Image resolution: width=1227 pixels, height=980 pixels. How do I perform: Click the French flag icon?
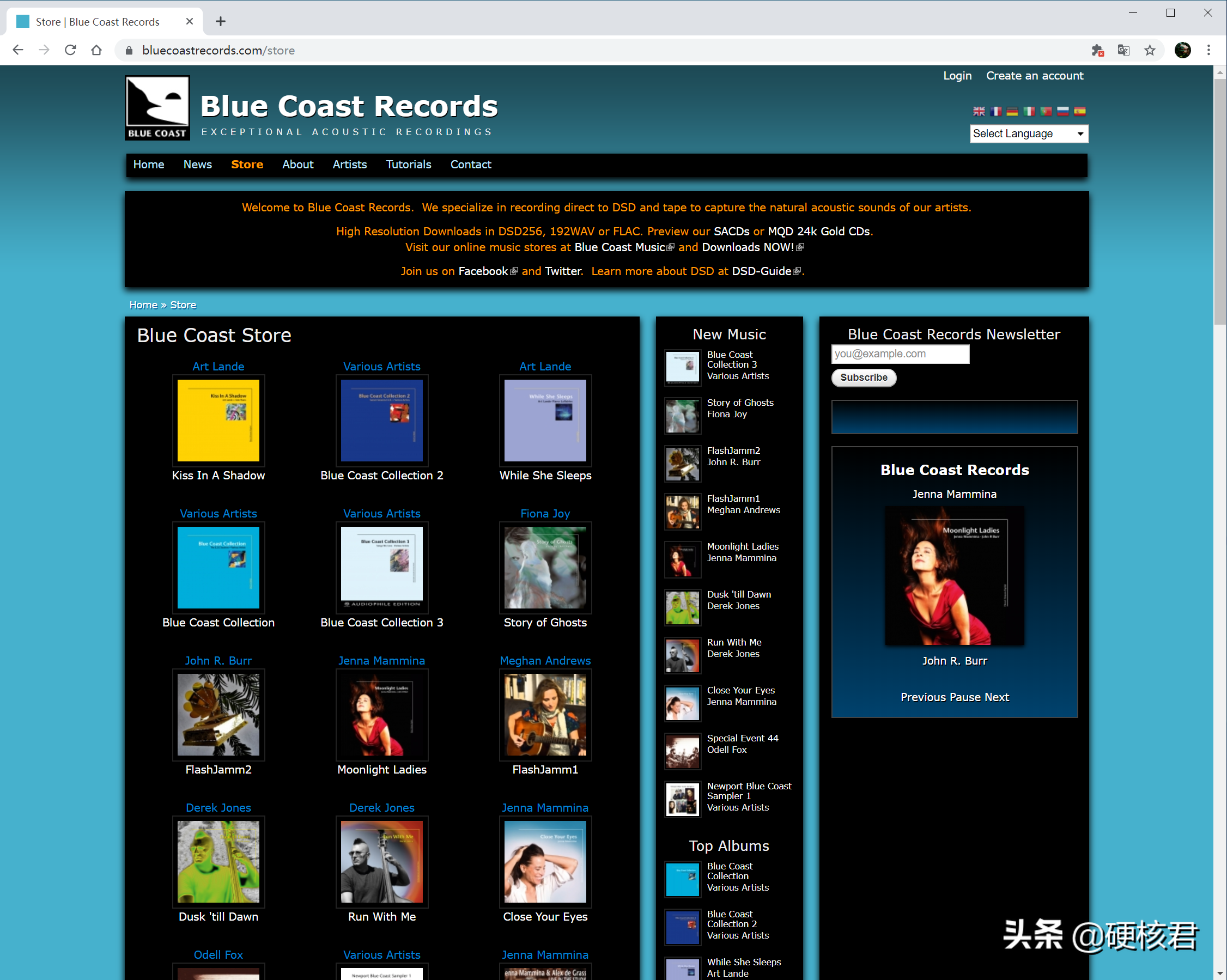(x=995, y=112)
